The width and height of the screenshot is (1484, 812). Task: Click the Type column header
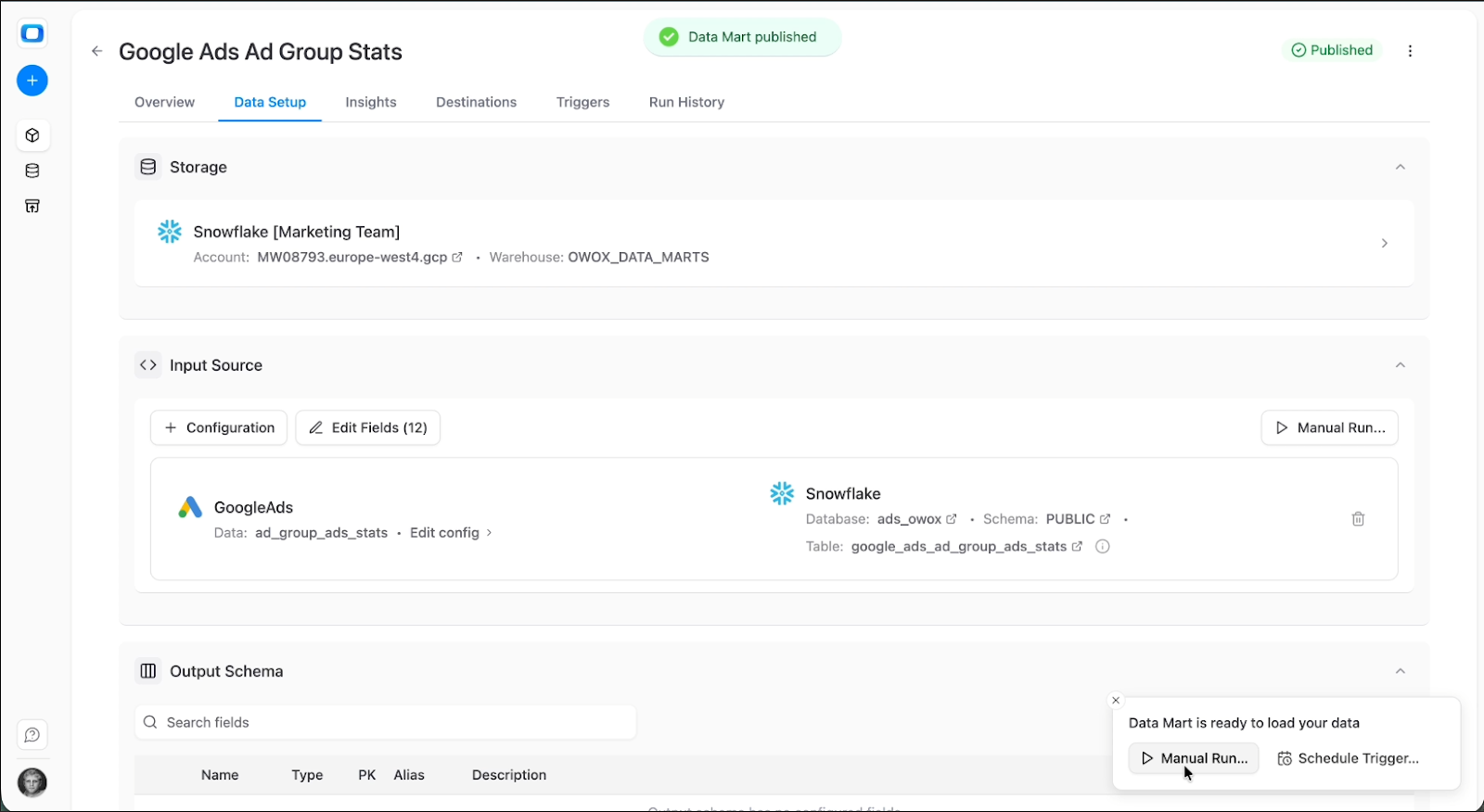[x=307, y=775]
